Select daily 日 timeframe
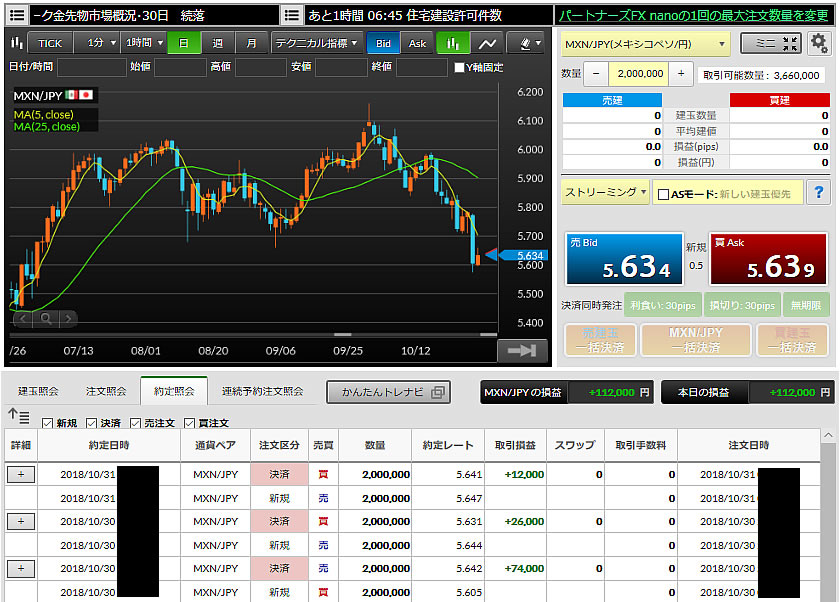840x602 pixels. [x=184, y=43]
